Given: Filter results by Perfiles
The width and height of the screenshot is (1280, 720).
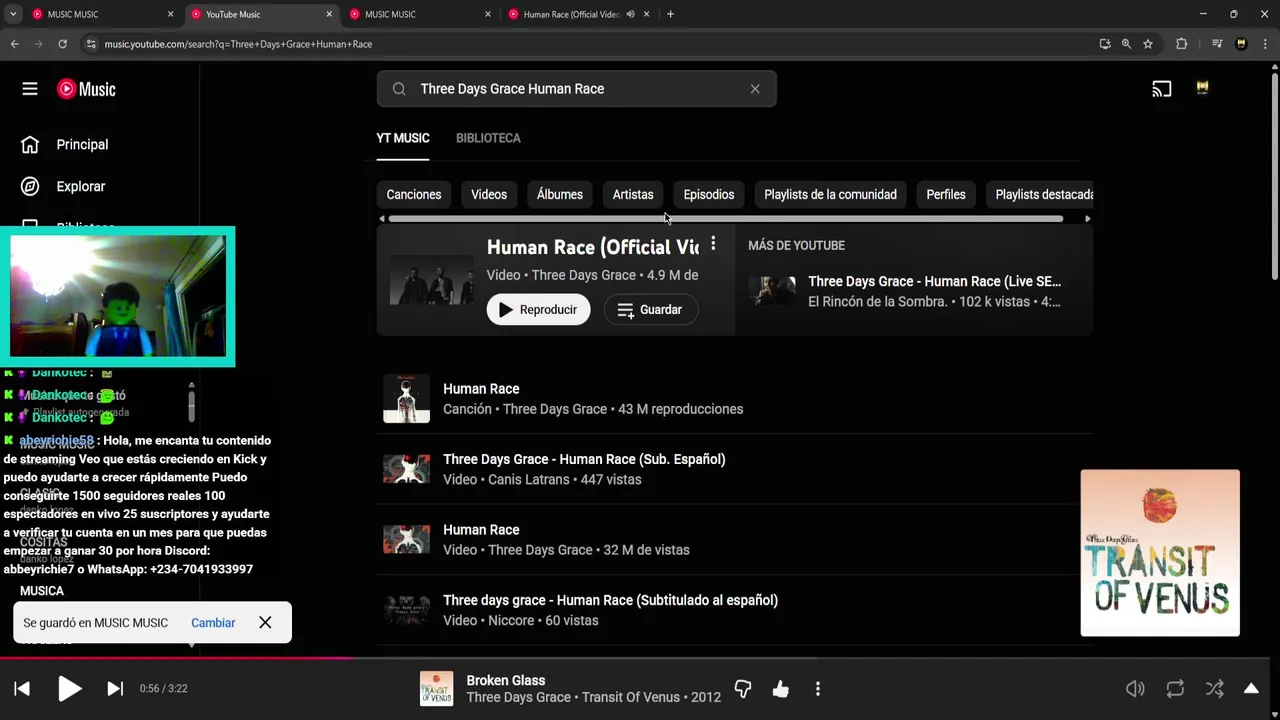Looking at the screenshot, I should tap(946, 194).
